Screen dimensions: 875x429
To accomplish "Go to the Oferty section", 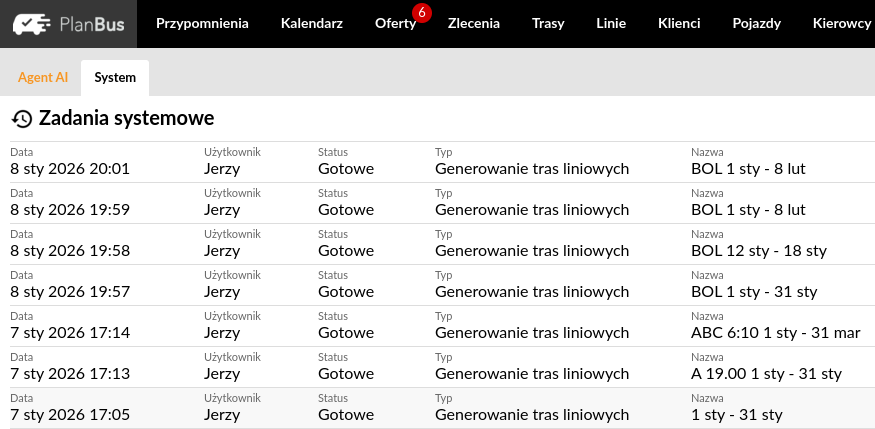I will click(395, 24).
